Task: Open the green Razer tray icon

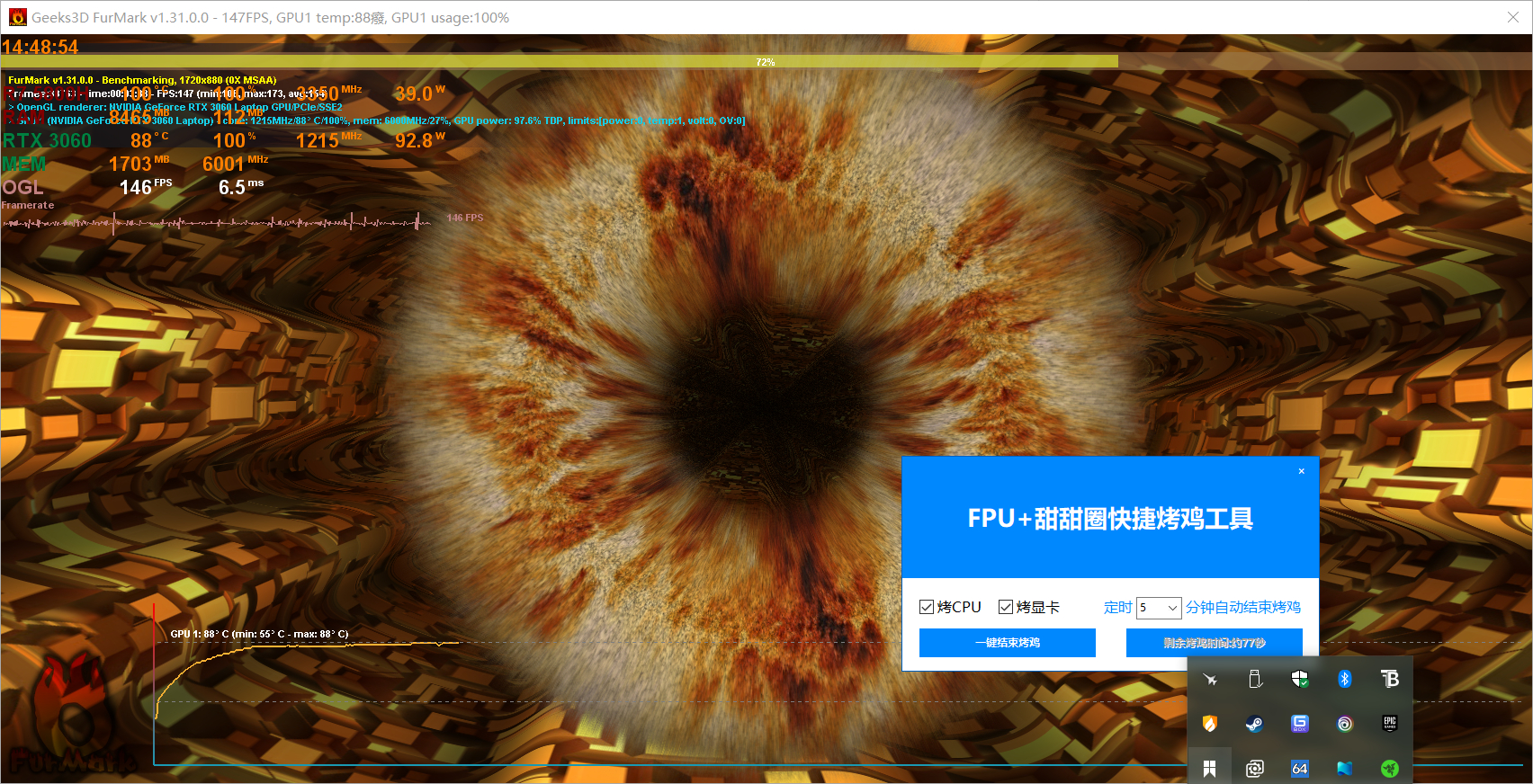Action: [1390, 769]
